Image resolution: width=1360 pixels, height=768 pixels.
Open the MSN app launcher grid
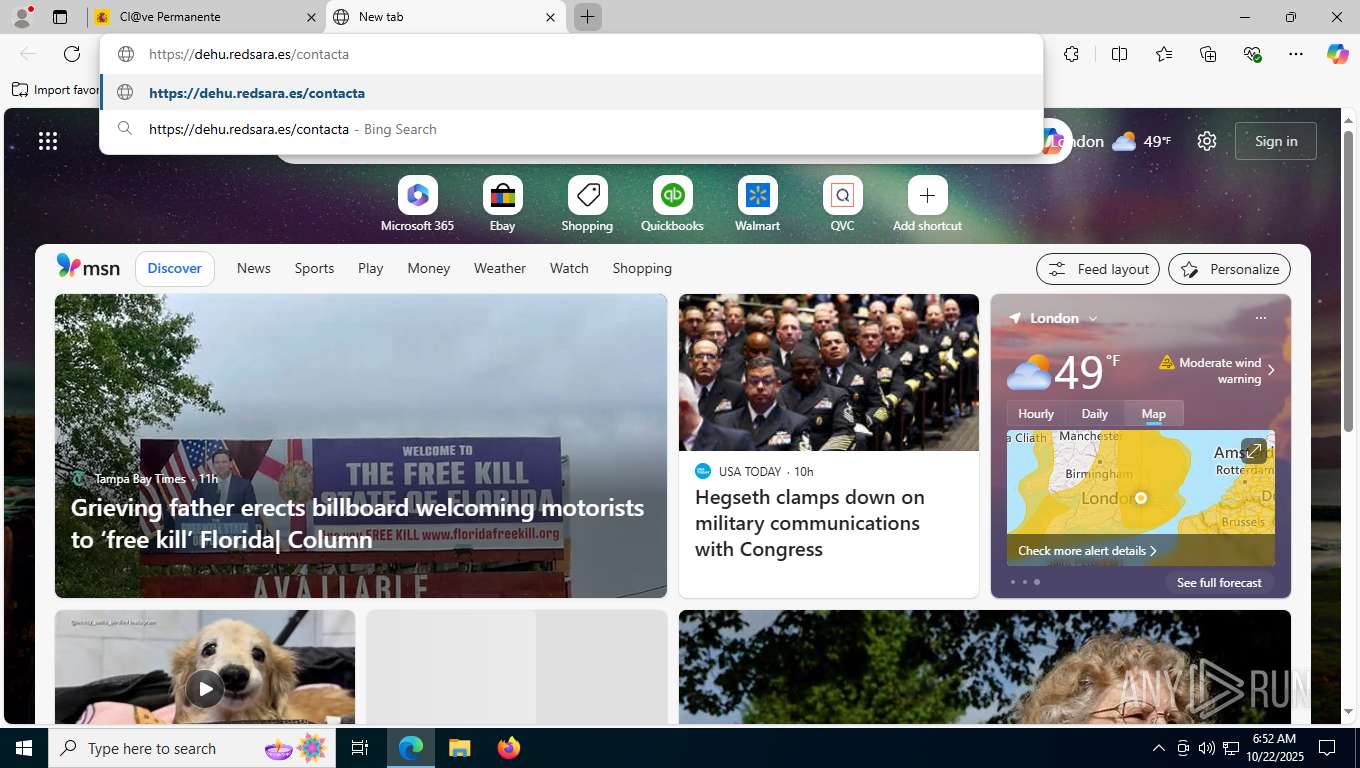(x=48, y=141)
